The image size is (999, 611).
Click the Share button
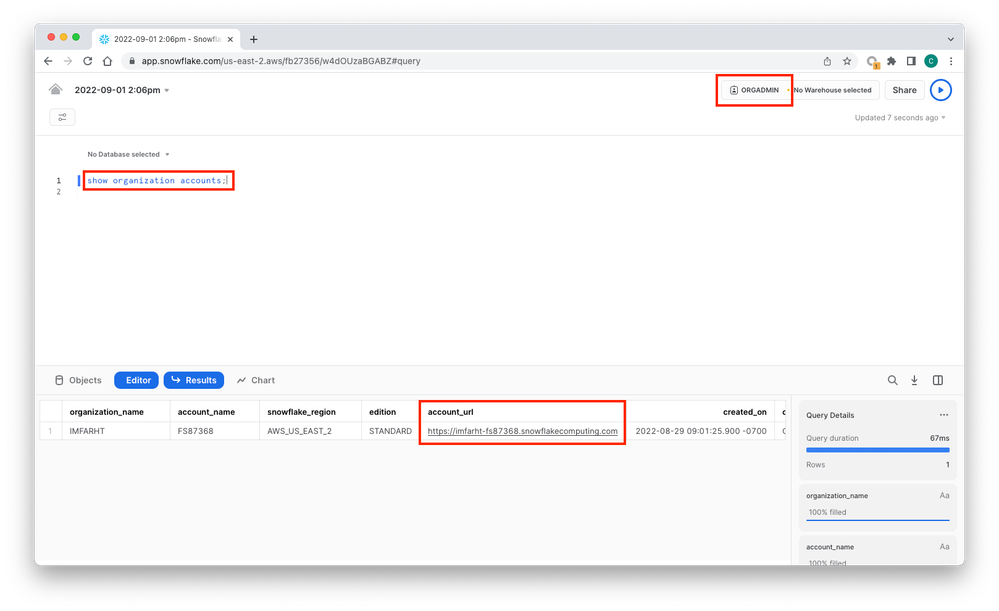904,90
